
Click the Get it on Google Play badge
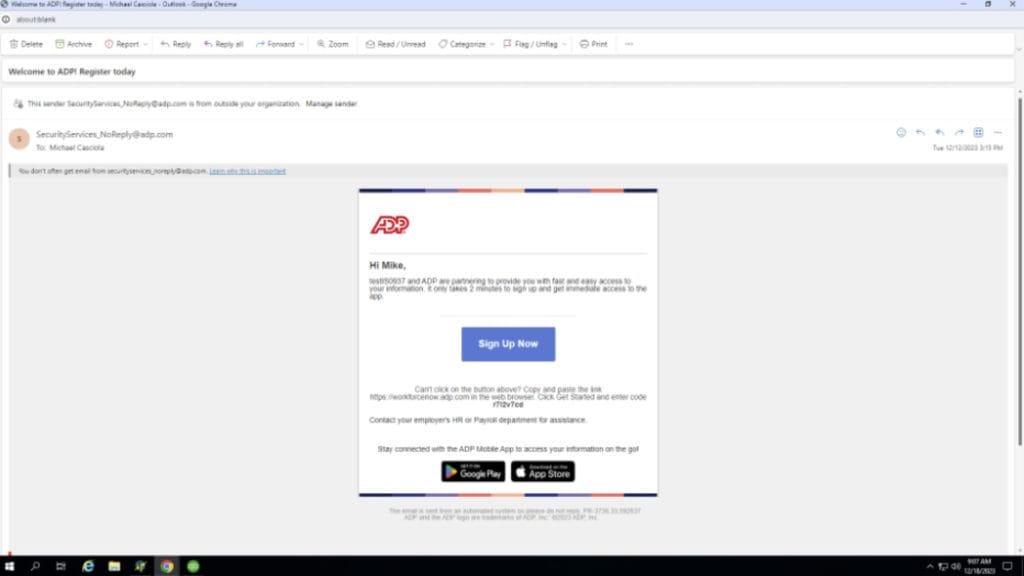point(473,471)
